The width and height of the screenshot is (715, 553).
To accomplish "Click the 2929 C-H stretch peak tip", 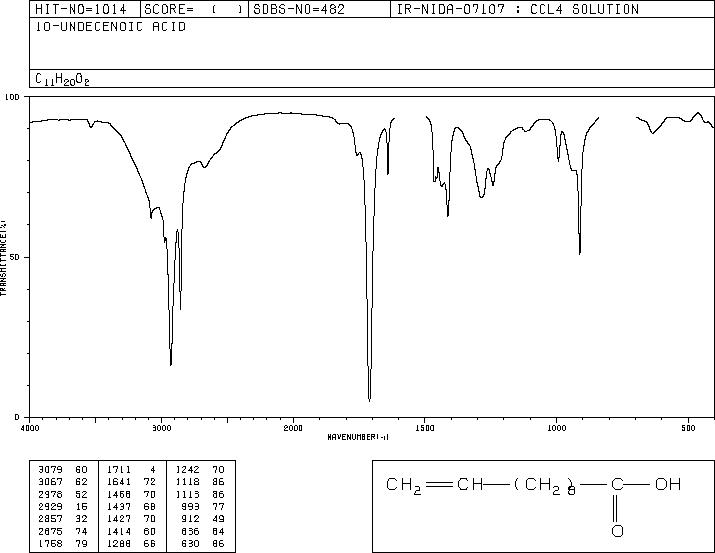I will pyautogui.click(x=171, y=363).
